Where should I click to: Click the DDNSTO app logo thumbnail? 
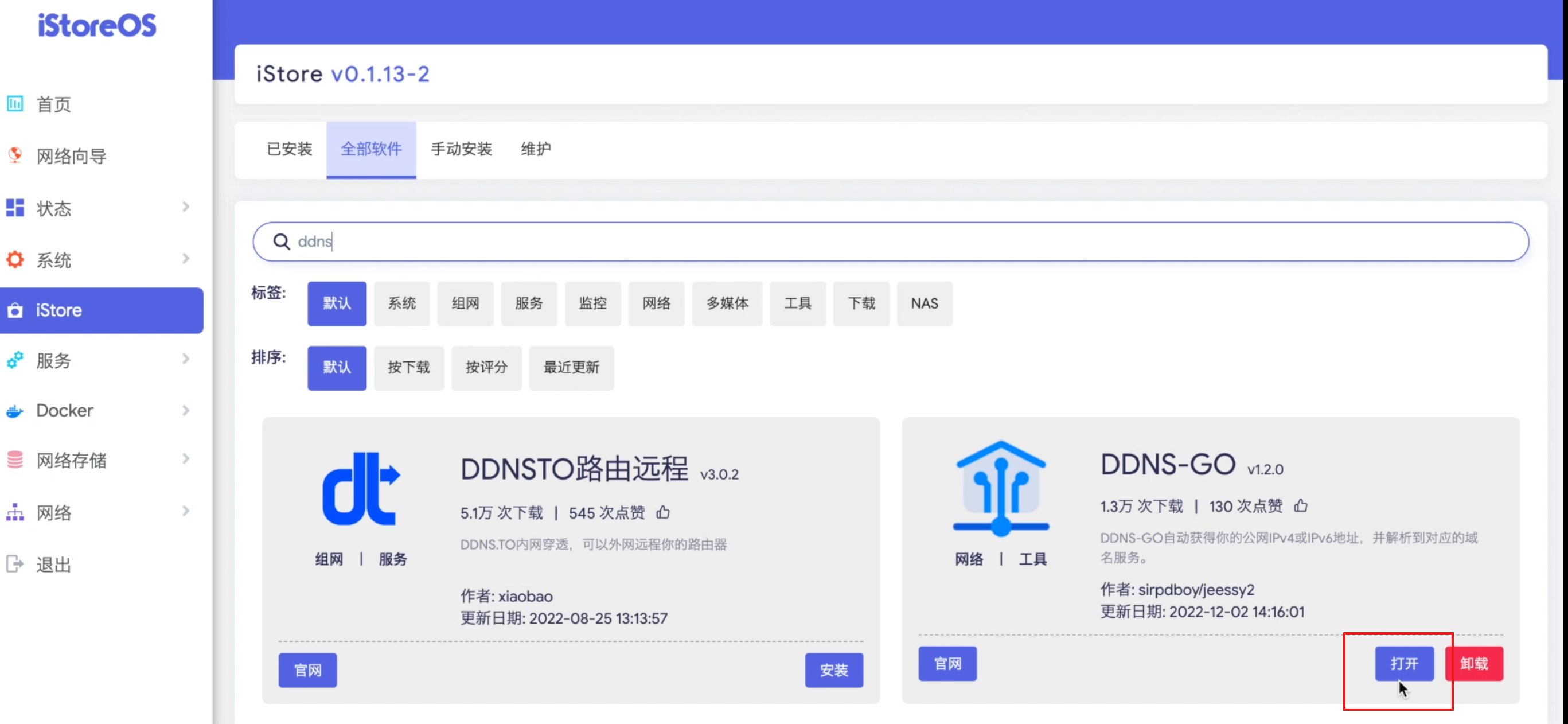360,487
